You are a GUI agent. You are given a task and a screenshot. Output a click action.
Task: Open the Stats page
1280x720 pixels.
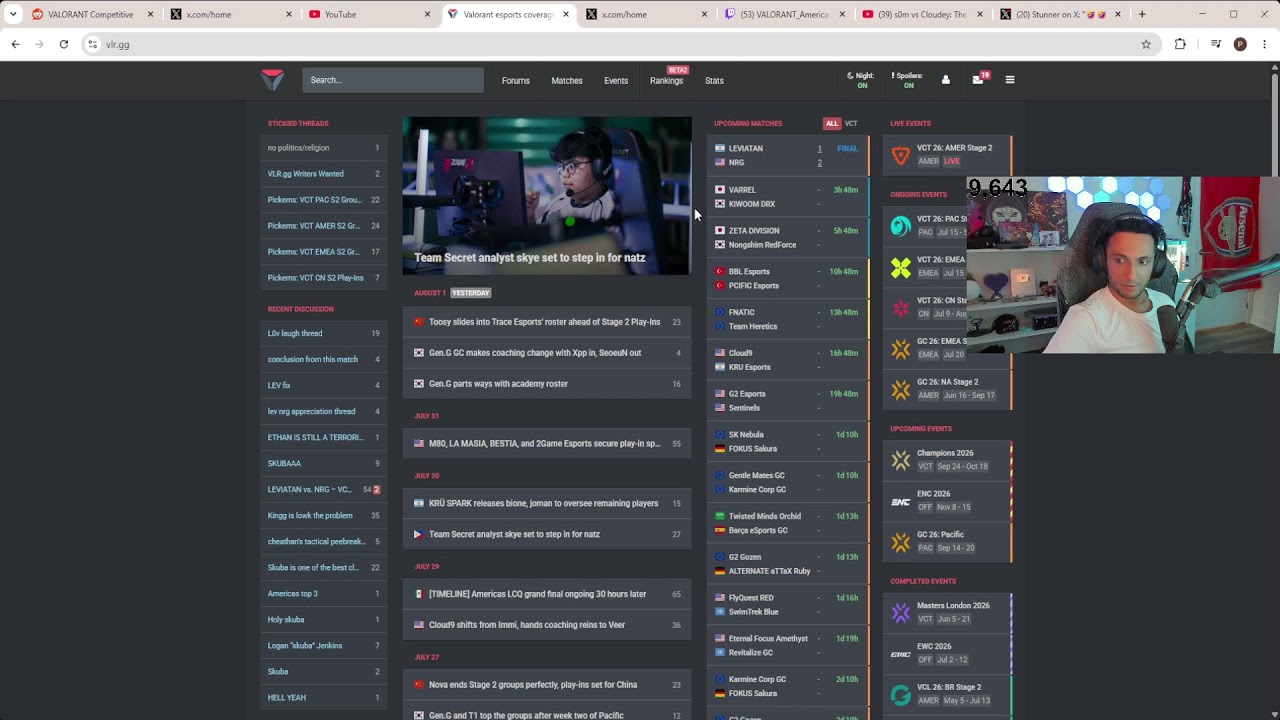[x=714, y=81]
